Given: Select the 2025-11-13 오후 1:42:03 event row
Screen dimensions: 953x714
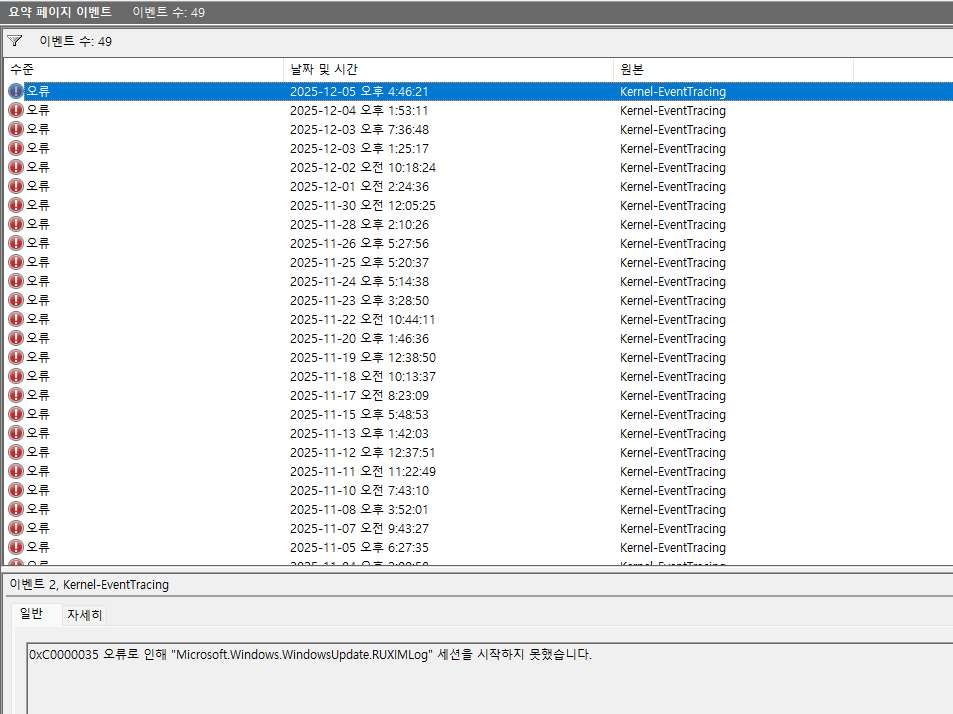Looking at the screenshot, I should (x=358, y=433).
